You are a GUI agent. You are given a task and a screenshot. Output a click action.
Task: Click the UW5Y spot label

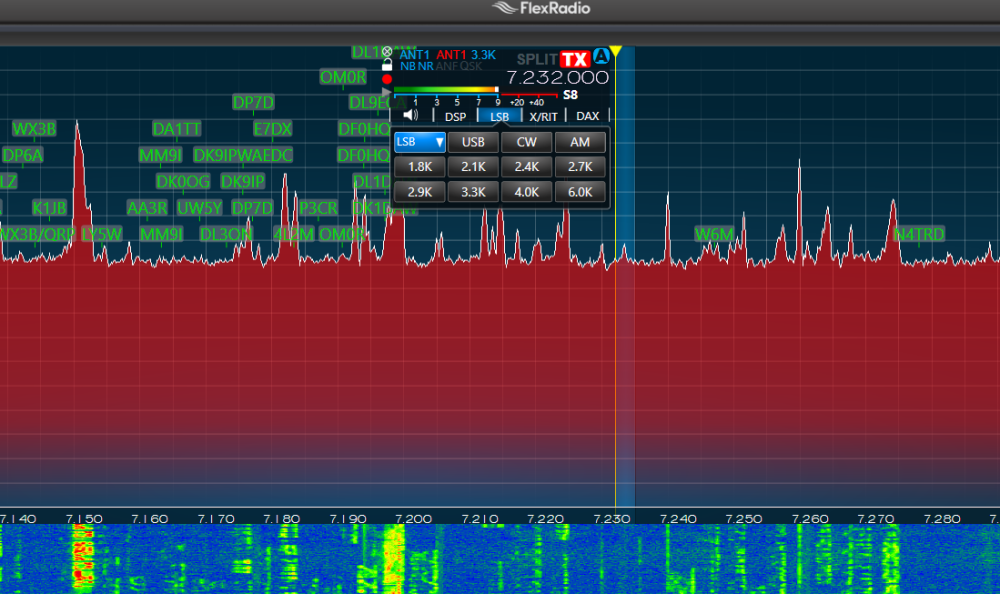[200, 208]
